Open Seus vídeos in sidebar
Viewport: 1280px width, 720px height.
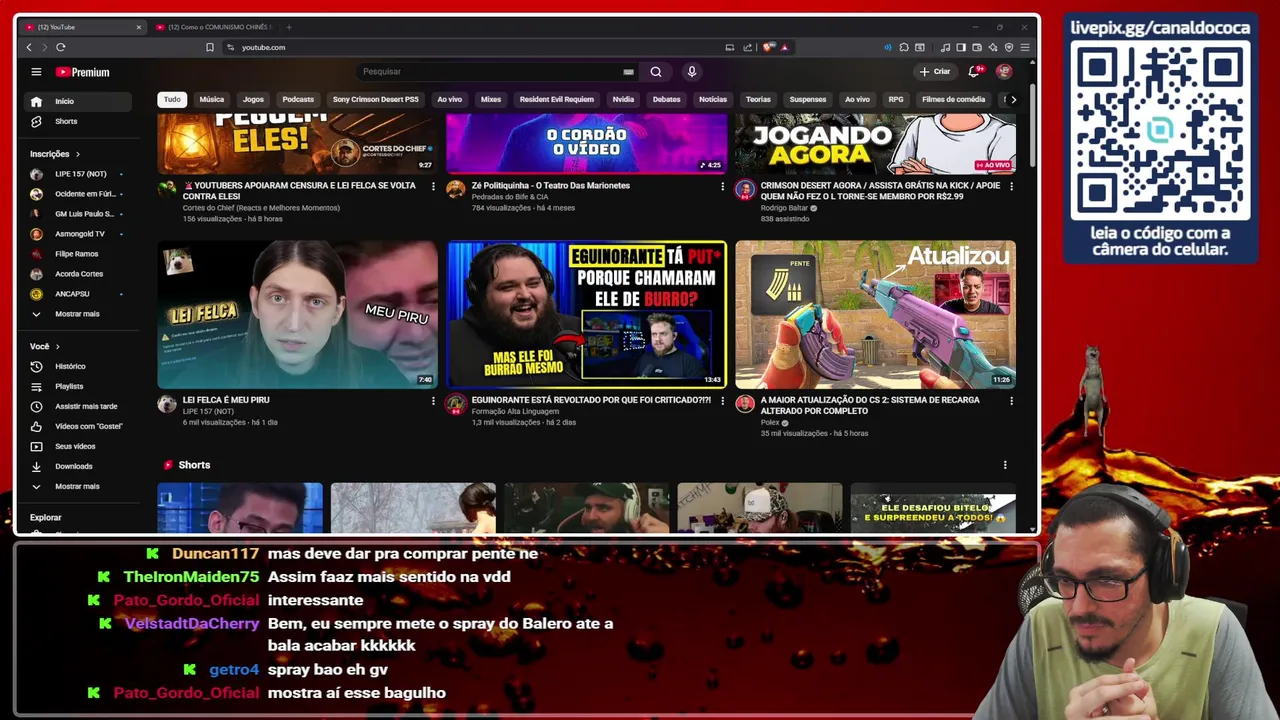tap(77, 446)
